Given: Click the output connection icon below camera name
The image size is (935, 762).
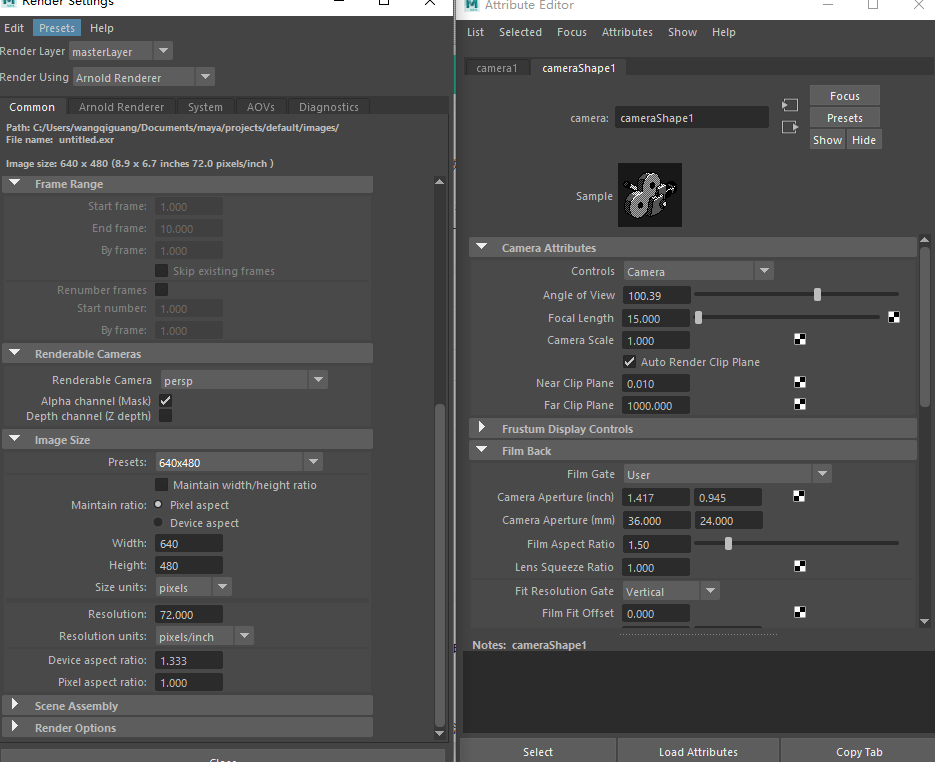Looking at the screenshot, I should tap(790, 127).
